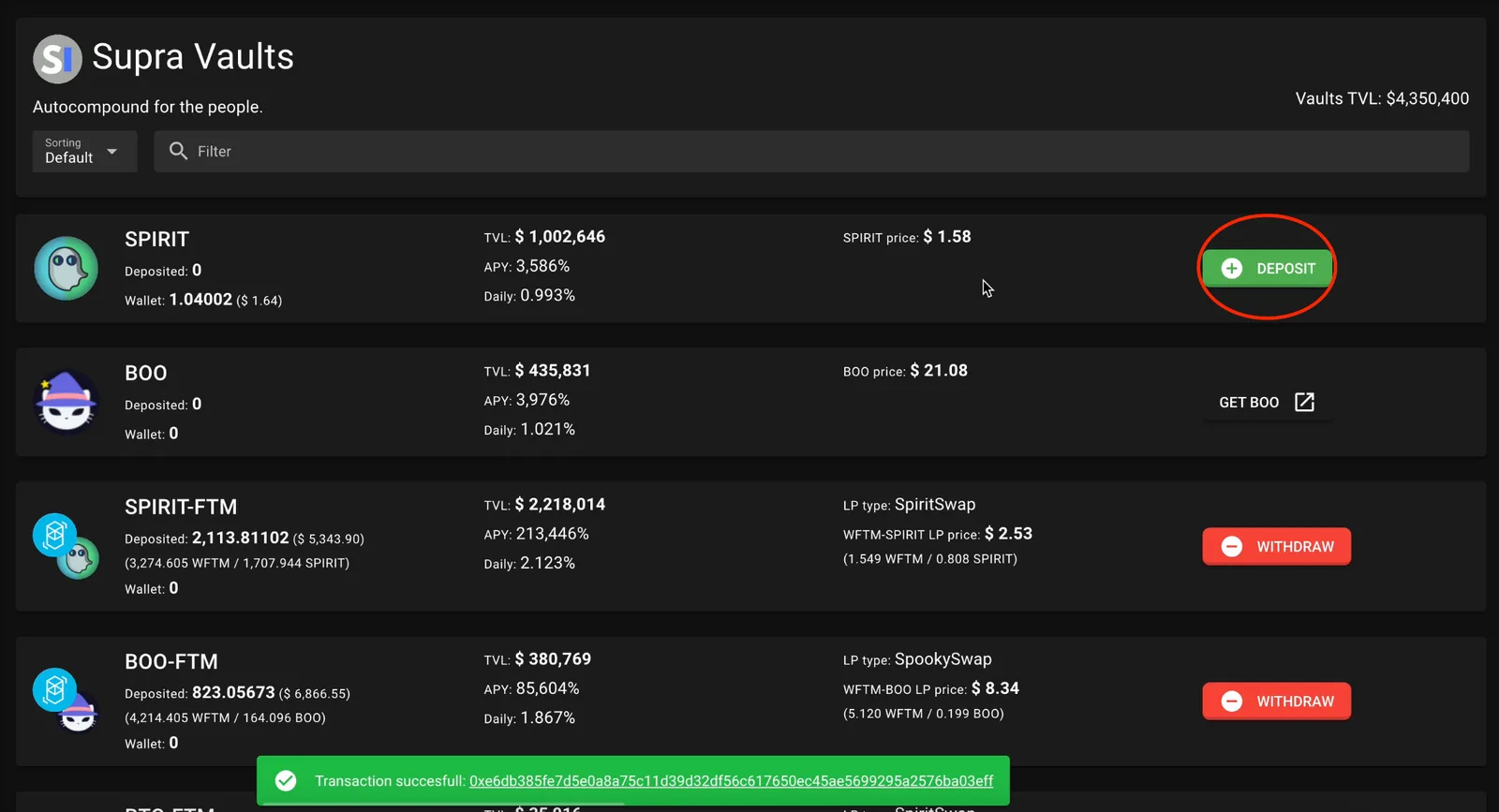The width and height of the screenshot is (1499, 812).
Task: Click the BOO-FTM vault name
Action: [x=171, y=661]
